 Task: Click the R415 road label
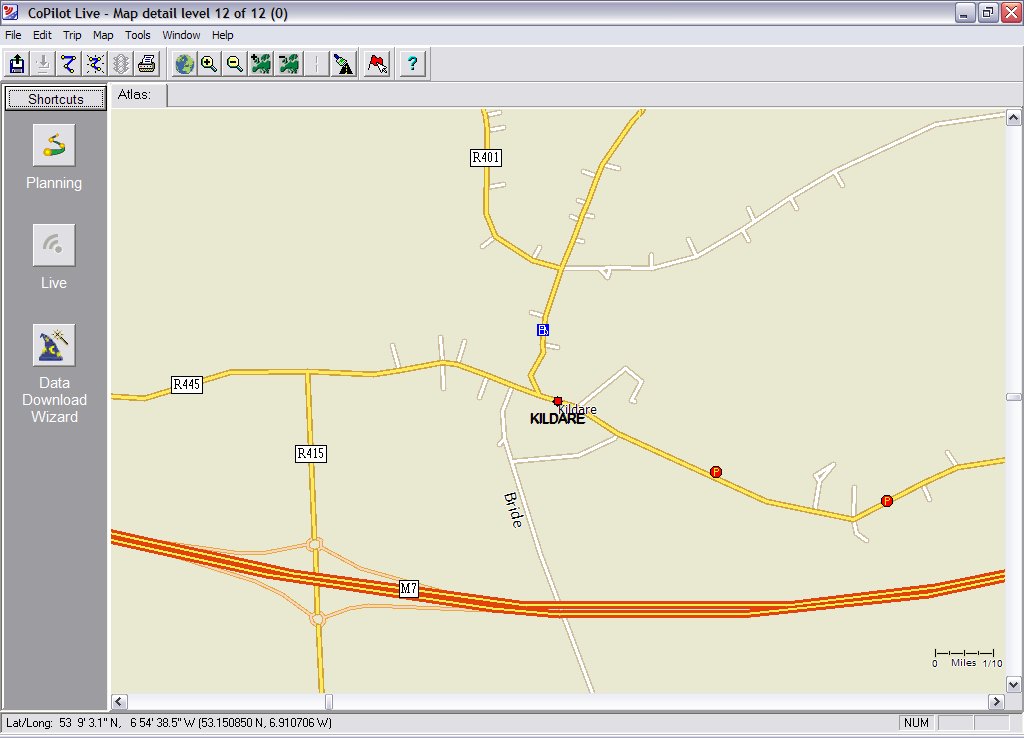[x=311, y=453]
